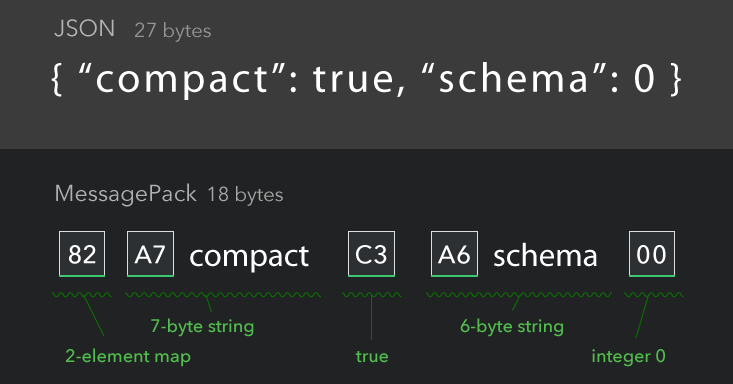Click the 2-element map label
The height and width of the screenshot is (384, 733).
tap(128, 356)
